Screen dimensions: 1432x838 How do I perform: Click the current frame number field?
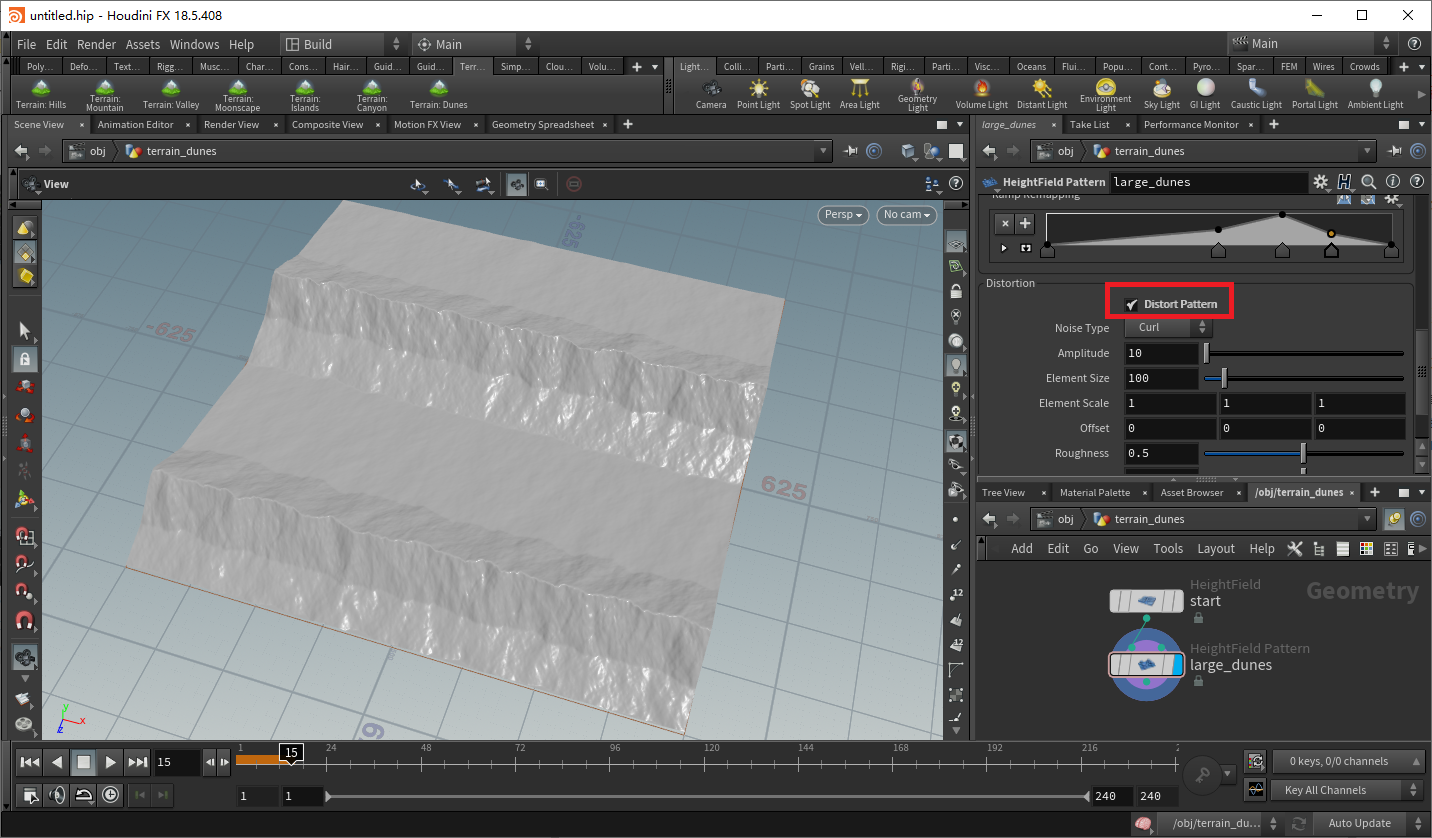[x=177, y=762]
